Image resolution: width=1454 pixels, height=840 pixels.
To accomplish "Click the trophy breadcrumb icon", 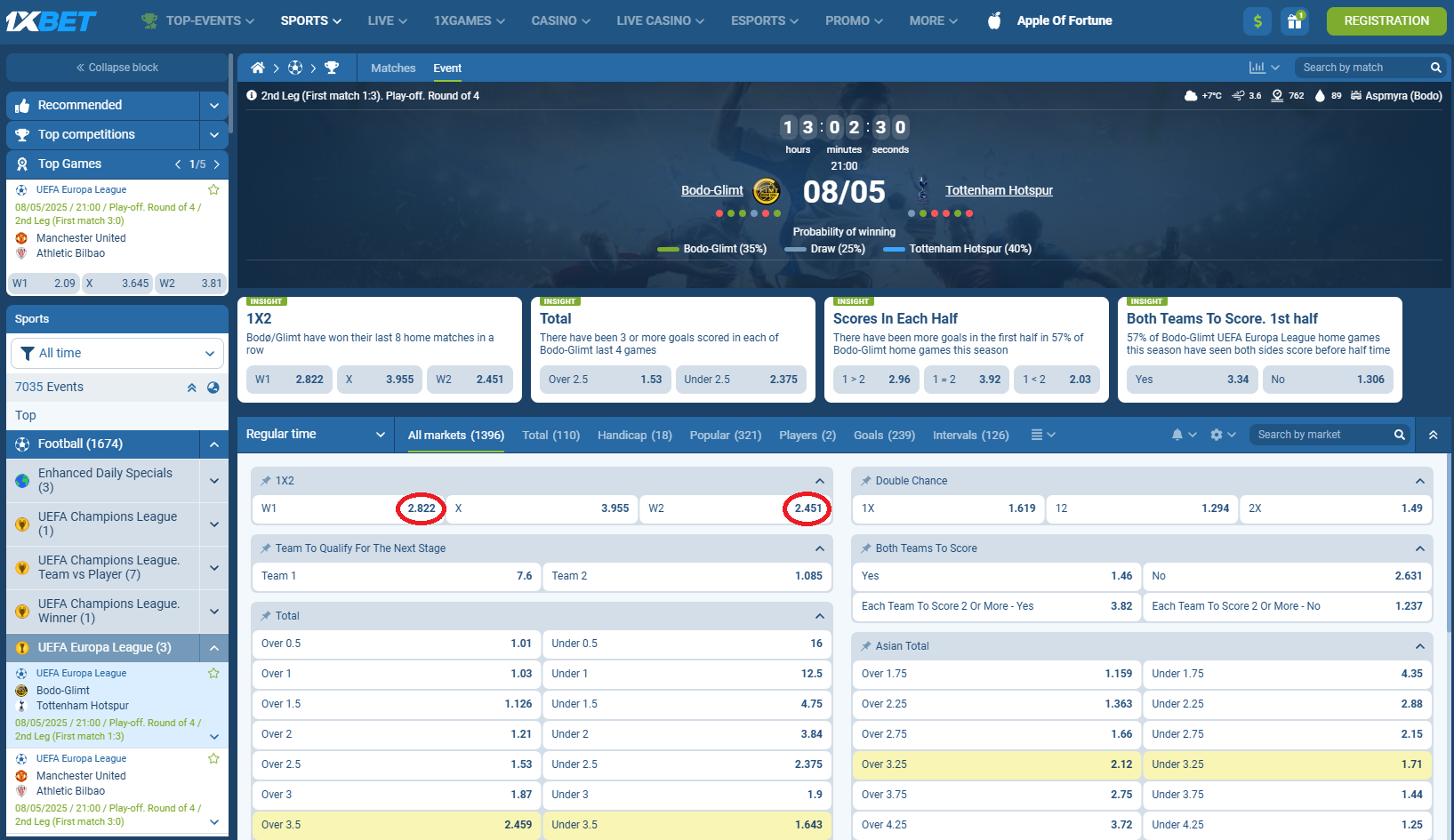I will click(x=332, y=68).
